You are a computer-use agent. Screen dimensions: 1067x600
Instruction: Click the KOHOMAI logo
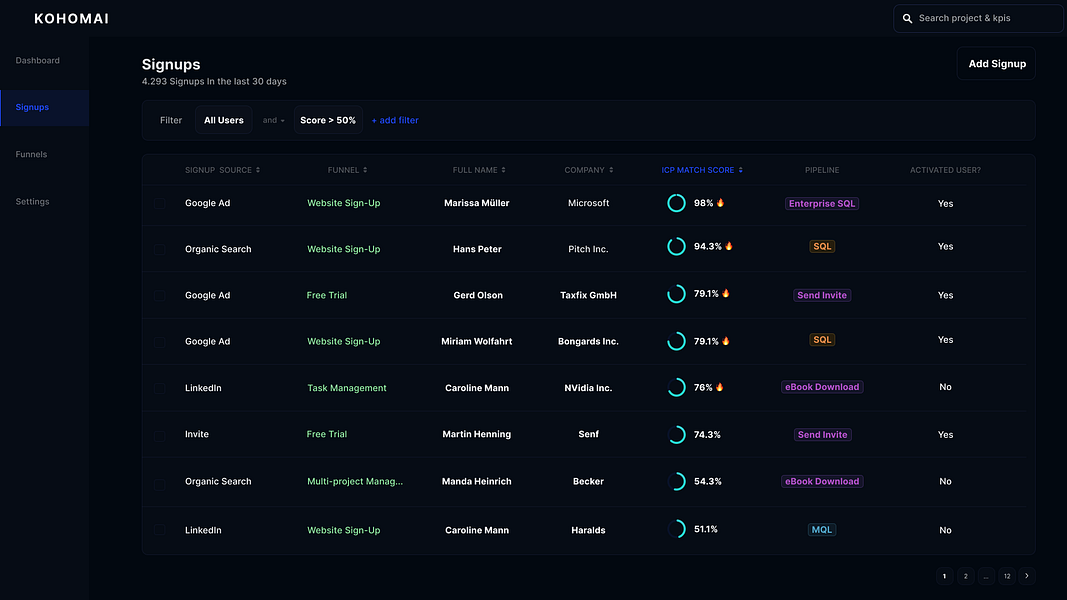tap(71, 18)
